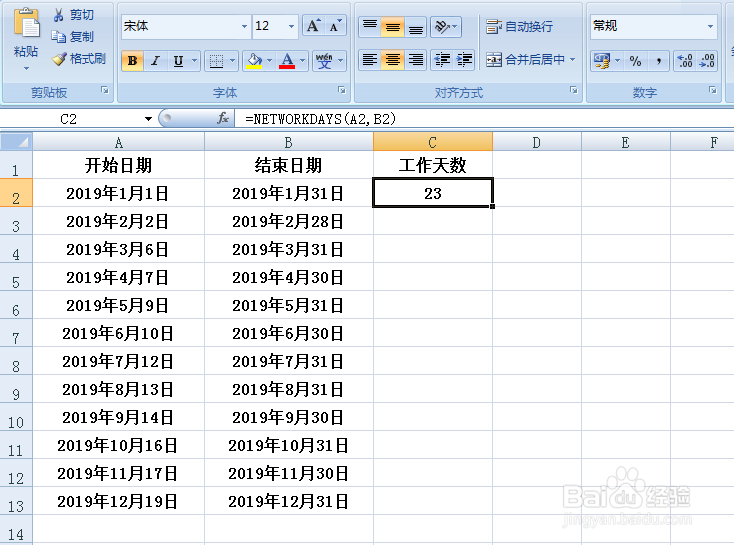
Task: Open the font name 宋体 dropdown
Action: (244, 26)
